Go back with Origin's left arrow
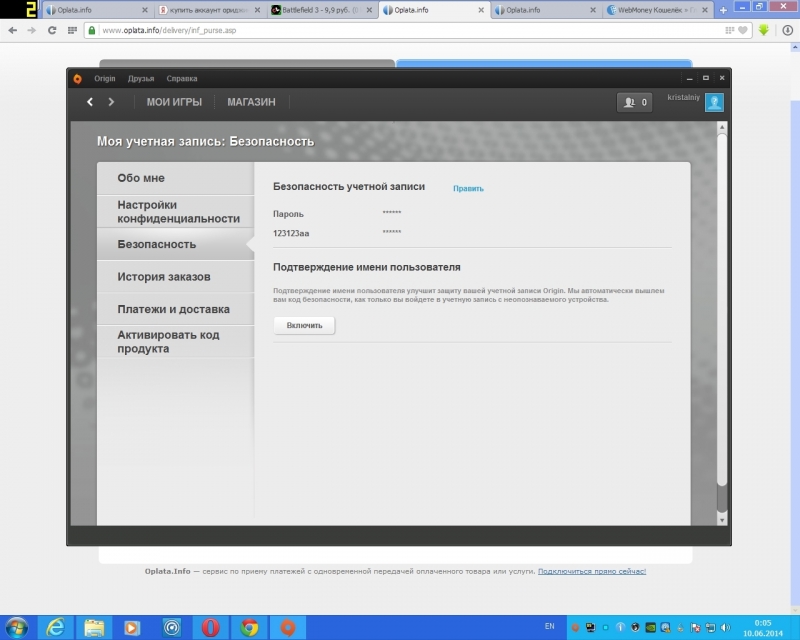Screen dimensions: 800x640 [90, 102]
